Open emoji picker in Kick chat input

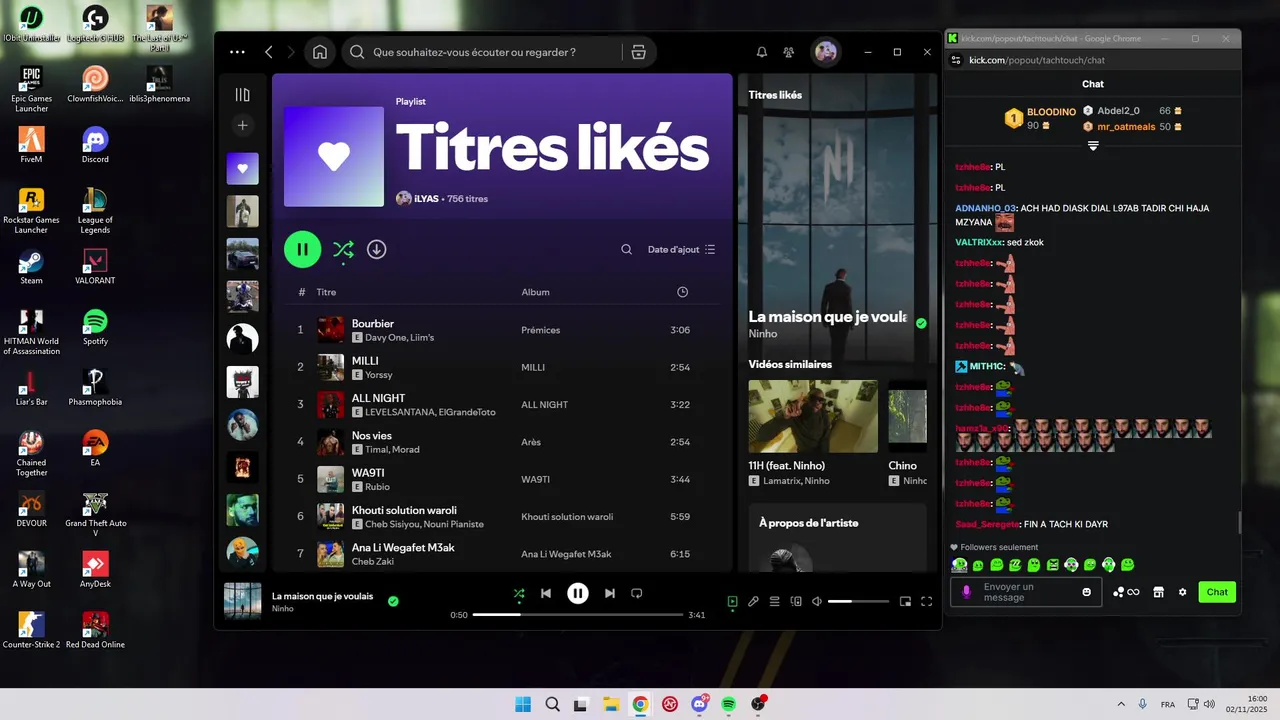coord(1087,592)
